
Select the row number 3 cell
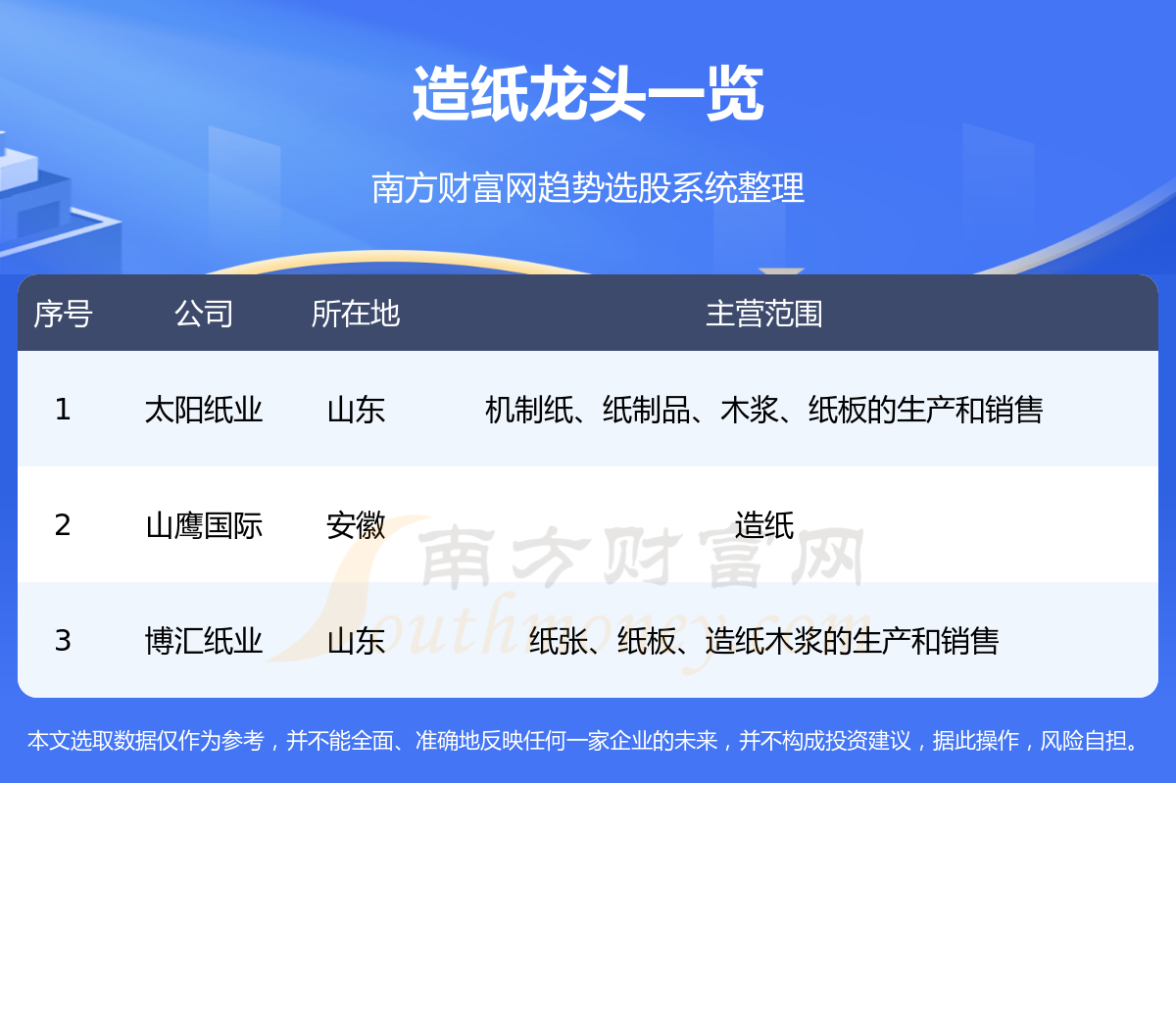[x=63, y=640]
